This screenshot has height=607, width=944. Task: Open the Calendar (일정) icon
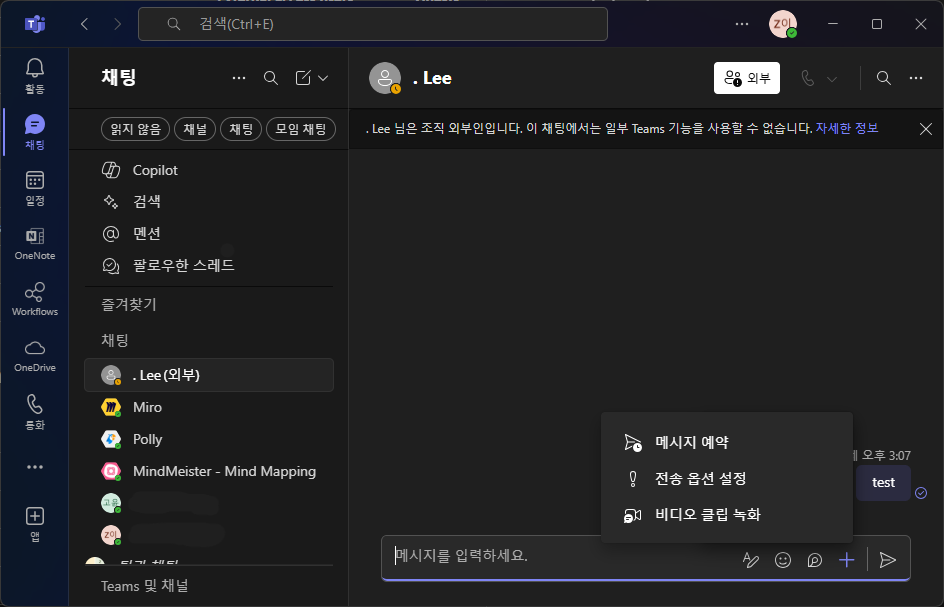point(34,188)
